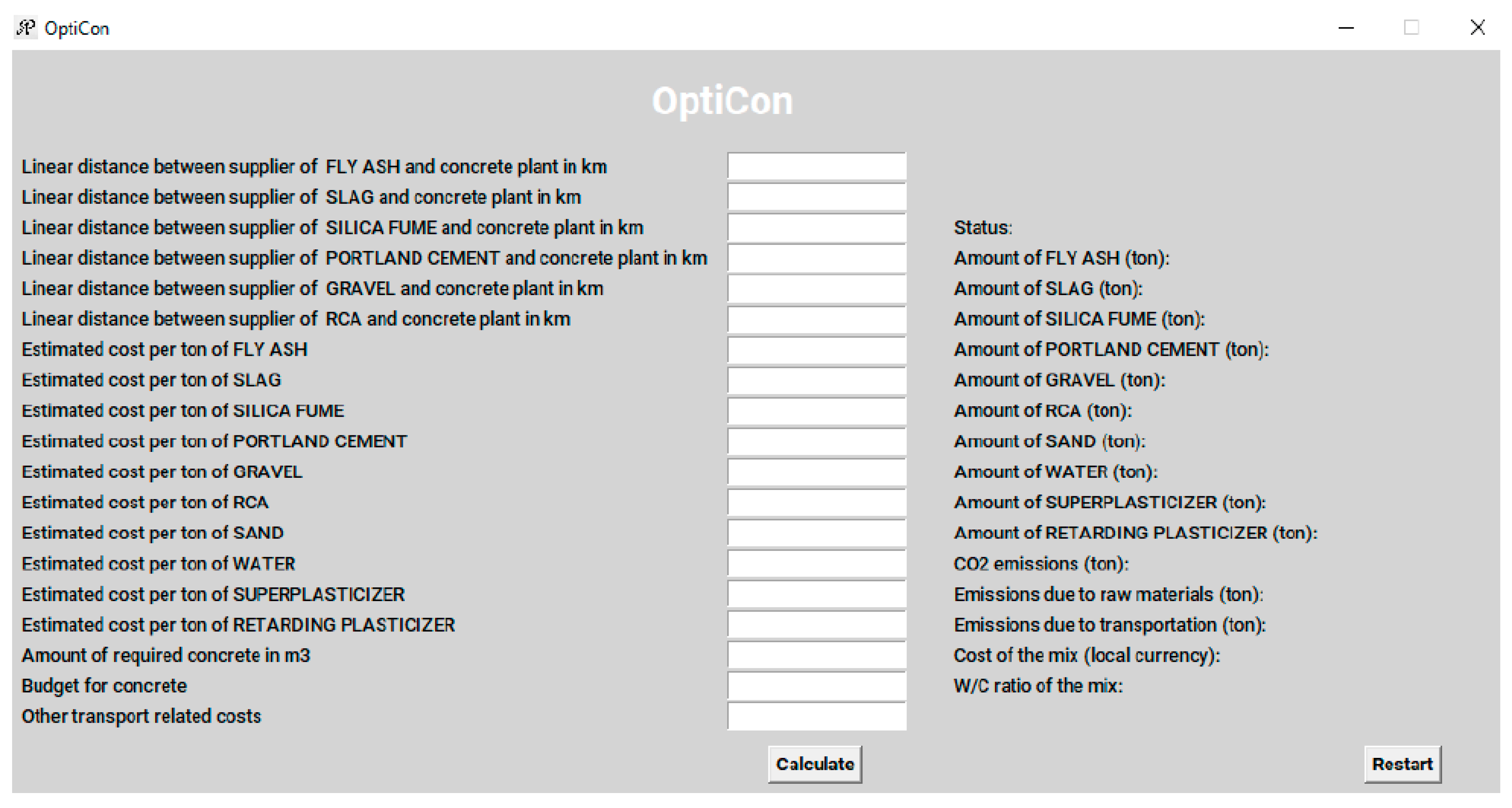This screenshot has width=1512, height=808.
Task: Click the OptiCon app icon in title bar
Action: pyautogui.click(x=26, y=27)
